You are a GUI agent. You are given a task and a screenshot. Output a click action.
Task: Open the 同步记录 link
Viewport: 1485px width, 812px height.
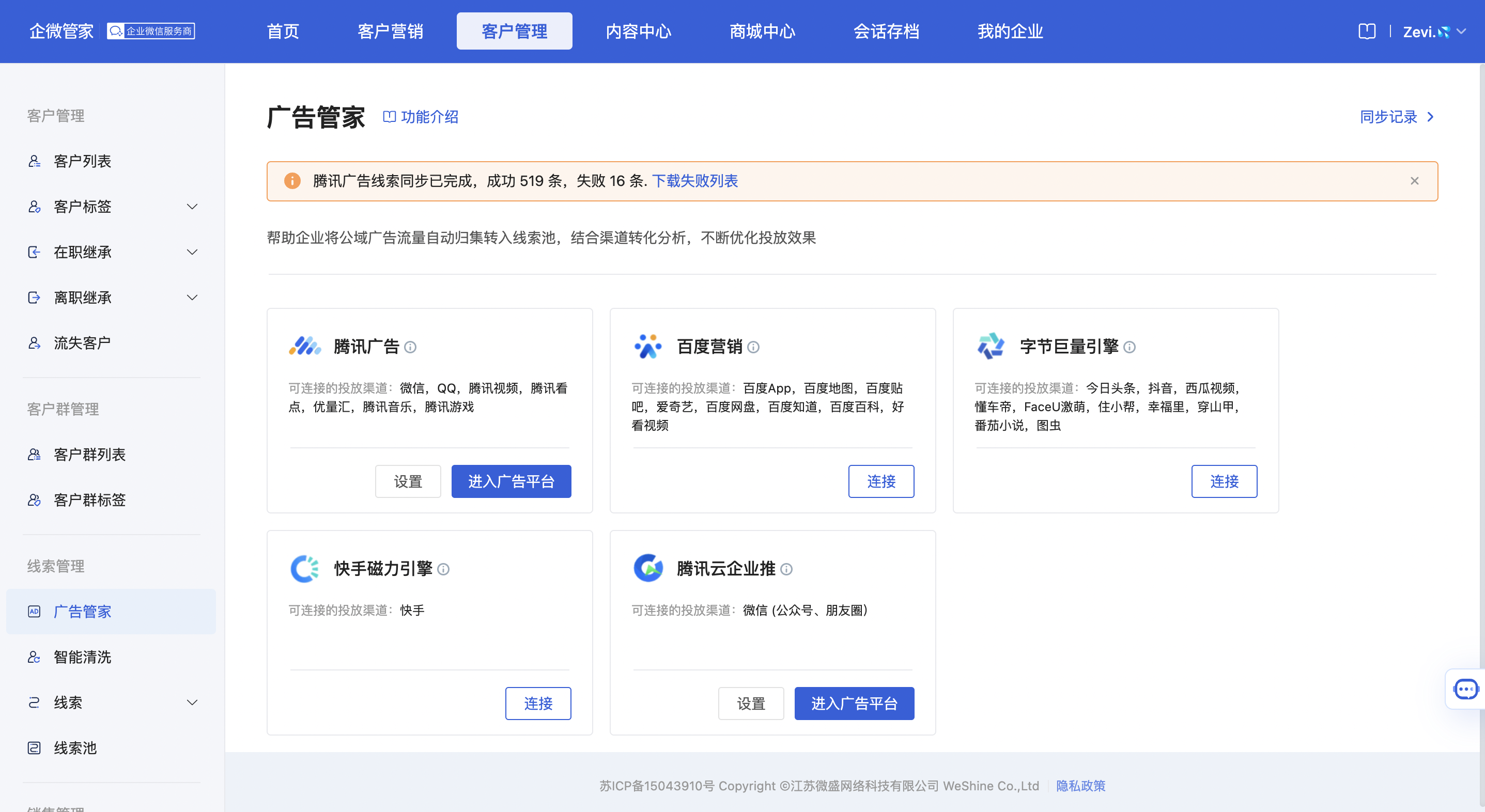pos(1388,117)
